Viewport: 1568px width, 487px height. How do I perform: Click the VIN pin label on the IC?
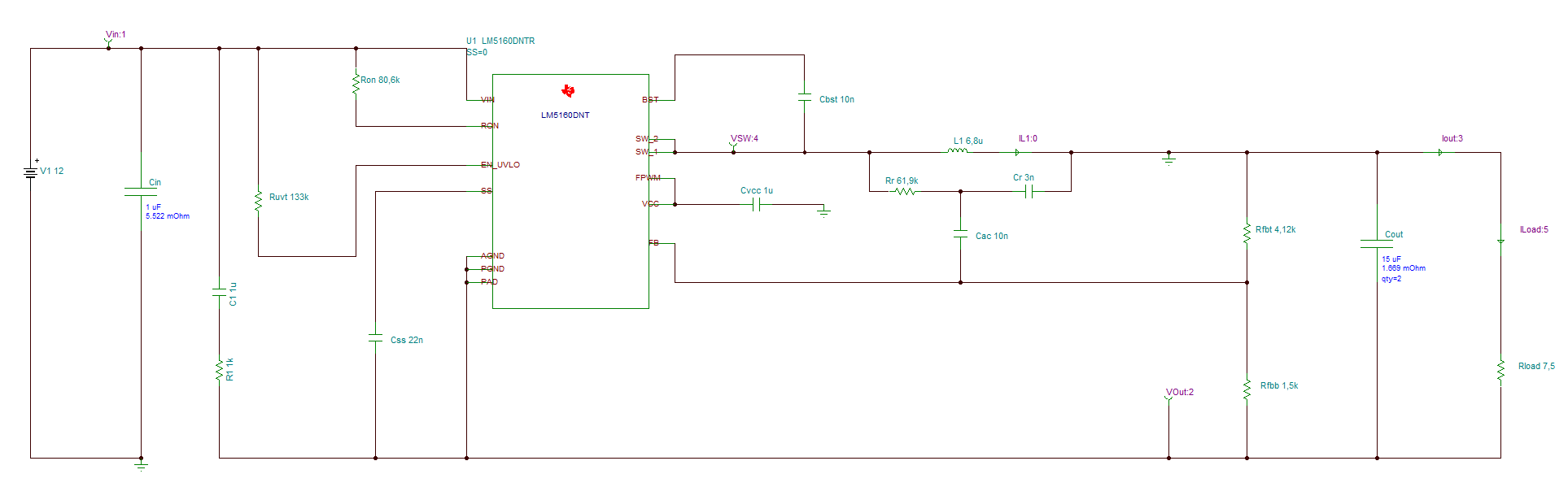coord(487,100)
